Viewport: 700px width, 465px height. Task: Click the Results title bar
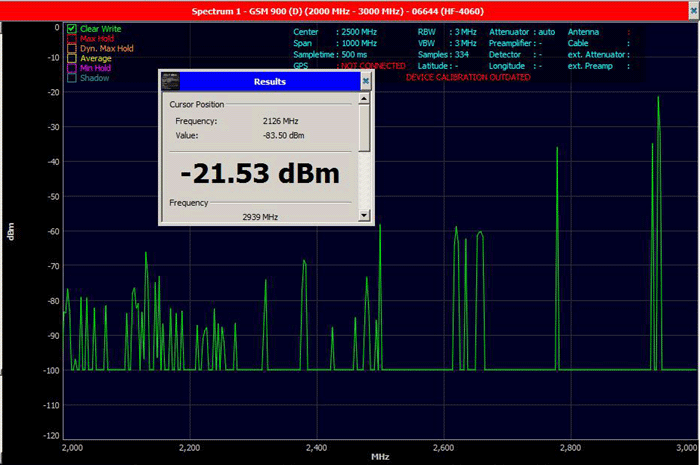click(x=270, y=81)
